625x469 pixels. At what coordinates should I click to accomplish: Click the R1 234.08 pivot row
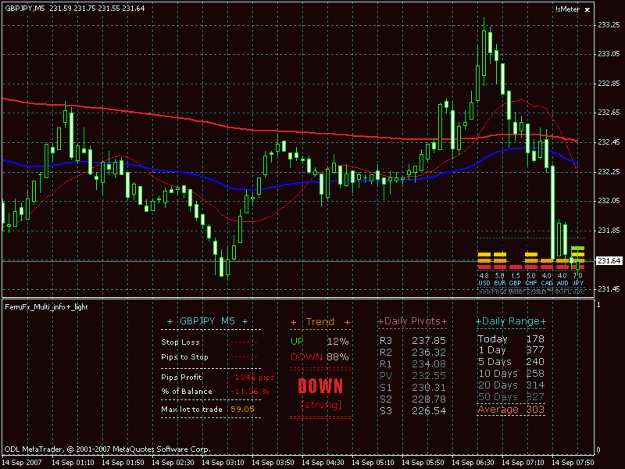(412, 364)
